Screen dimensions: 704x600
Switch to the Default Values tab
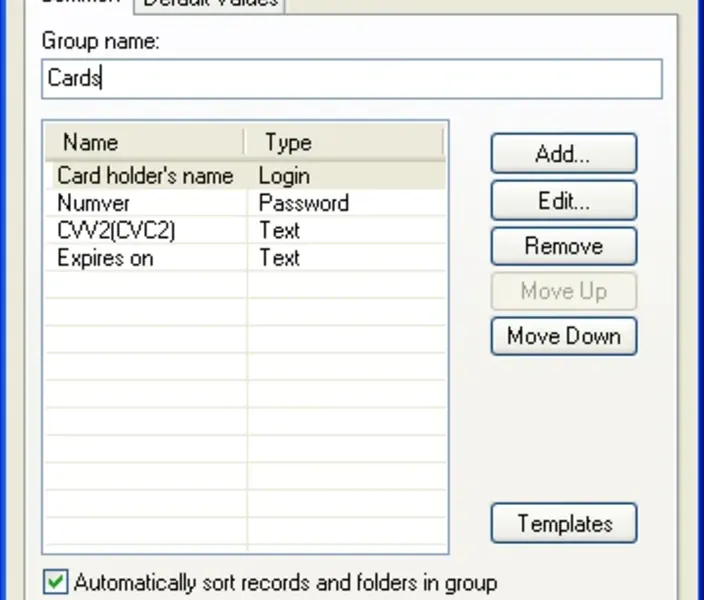tap(211, 4)
